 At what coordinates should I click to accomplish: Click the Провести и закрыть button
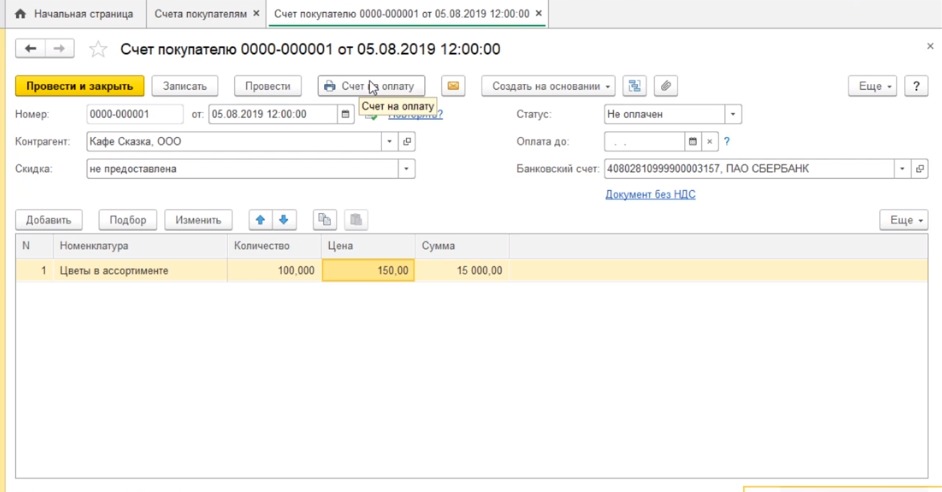(x=80, y=86)
